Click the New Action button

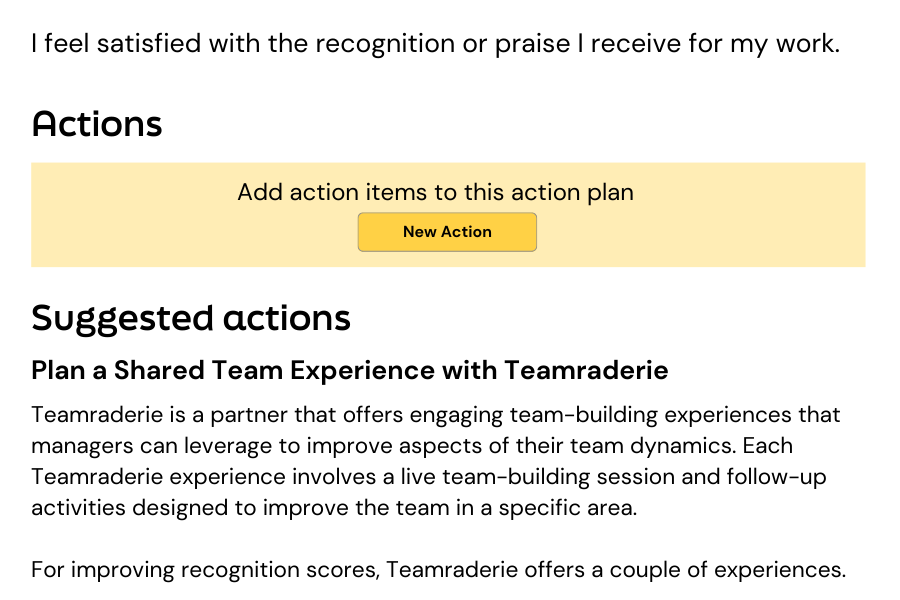pos(447,232)
